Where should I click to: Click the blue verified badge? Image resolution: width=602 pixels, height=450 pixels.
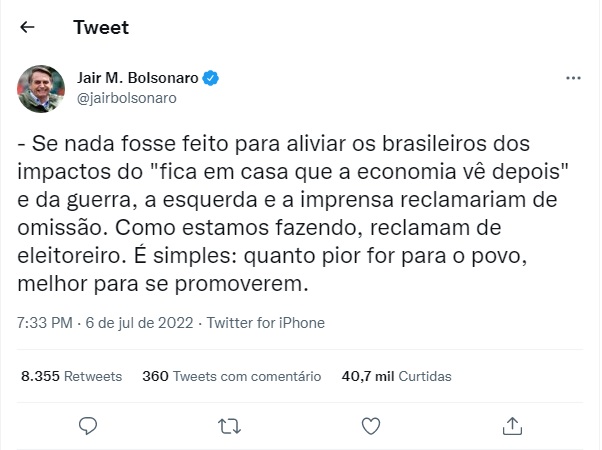click(213, 78)
